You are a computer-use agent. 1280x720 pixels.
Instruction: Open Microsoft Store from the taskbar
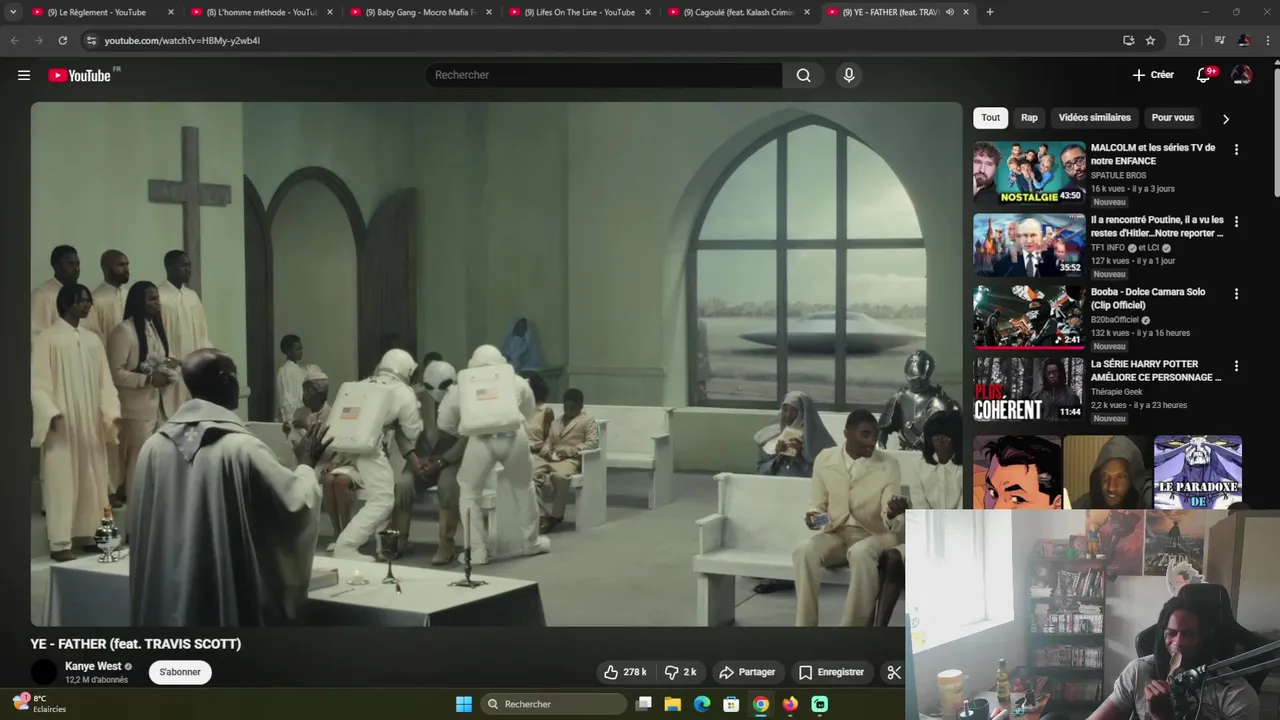point(731,704)
